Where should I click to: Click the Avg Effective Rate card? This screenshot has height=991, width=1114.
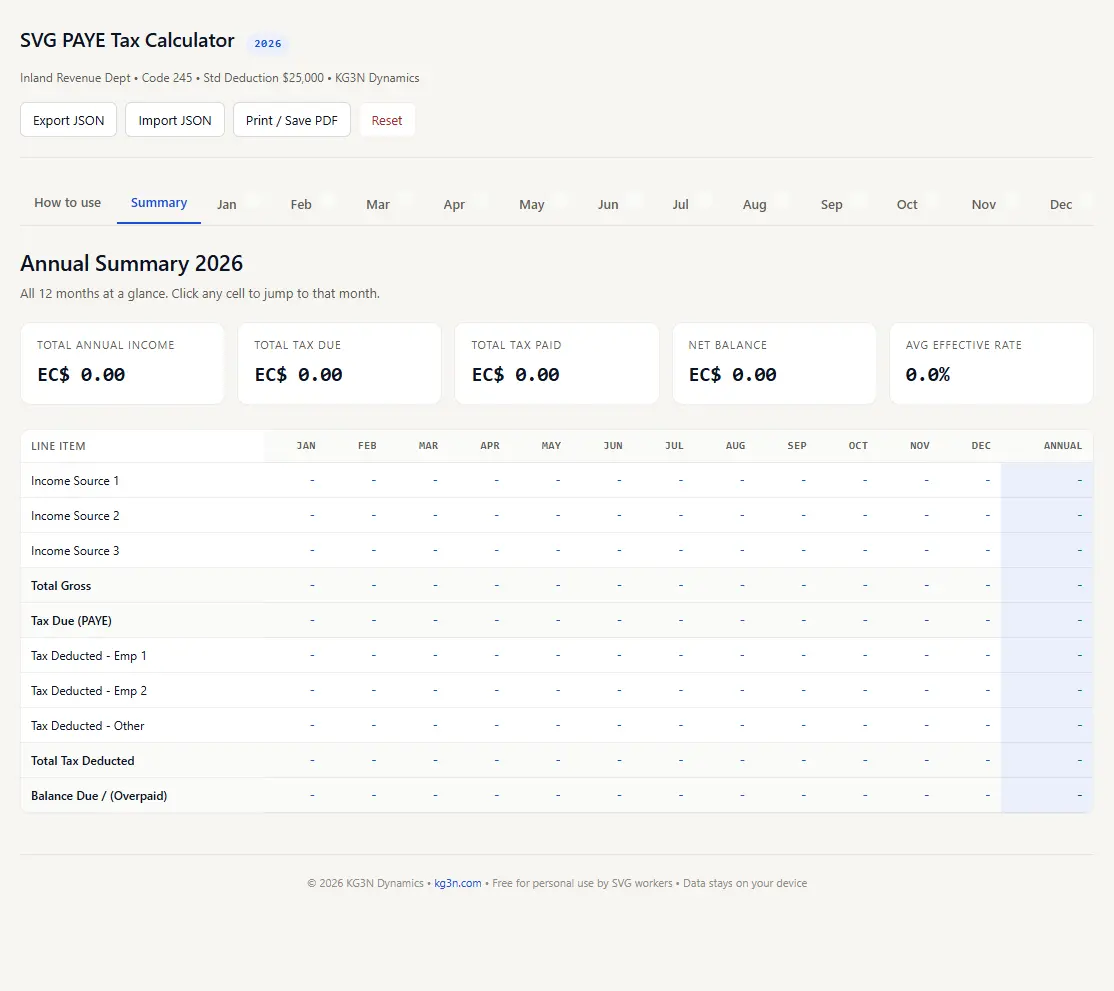tap(991, 364)
